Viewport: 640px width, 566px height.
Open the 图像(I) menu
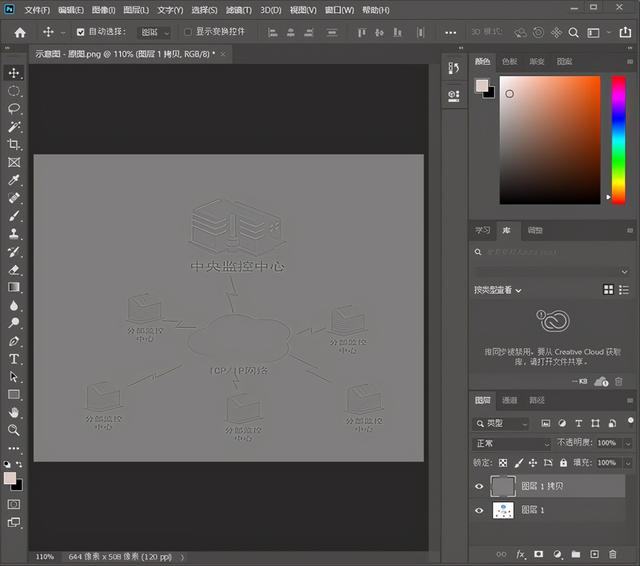[103, 10]
